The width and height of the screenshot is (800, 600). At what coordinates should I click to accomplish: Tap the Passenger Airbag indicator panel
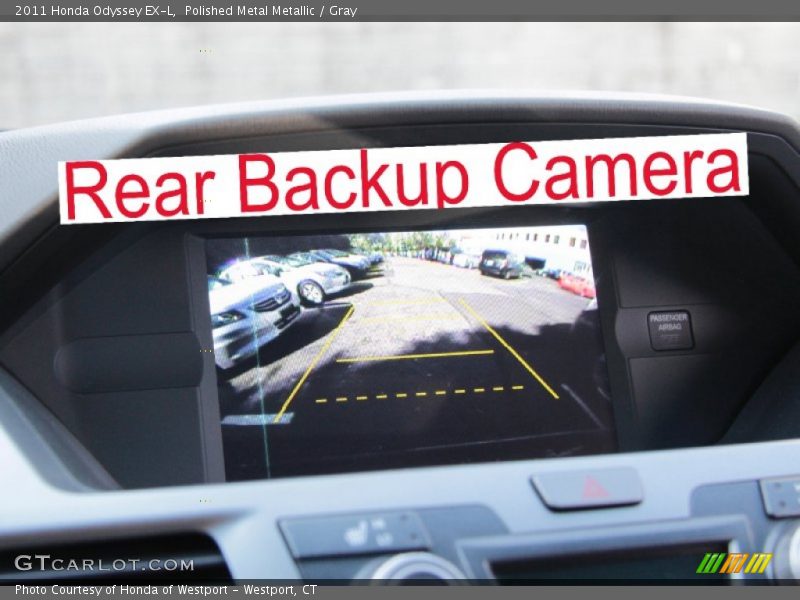point(670,330)
